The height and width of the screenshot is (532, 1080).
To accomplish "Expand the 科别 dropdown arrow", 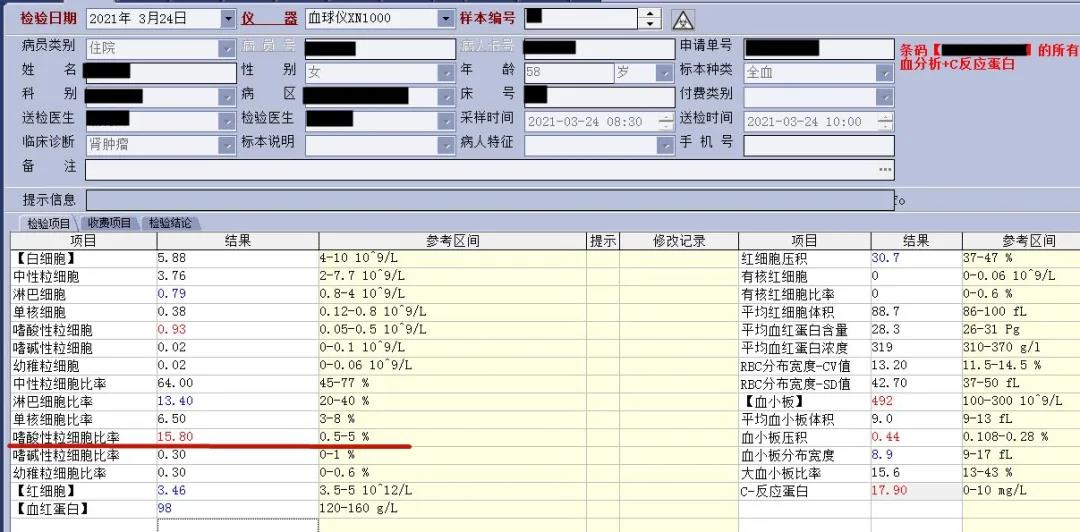I will [x=227, y=97].
